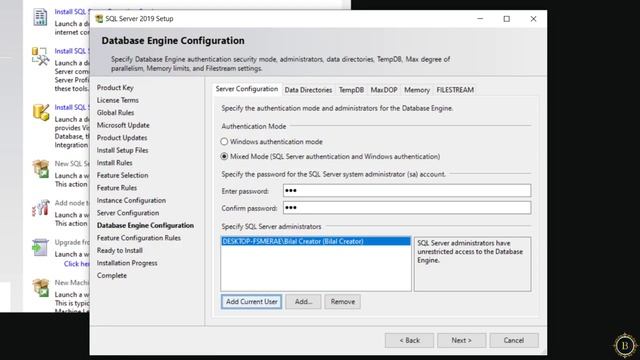The image size is (640, 360).
Task: Open the 'Click he...' link in Installation Center
Action: pos(76,264)
